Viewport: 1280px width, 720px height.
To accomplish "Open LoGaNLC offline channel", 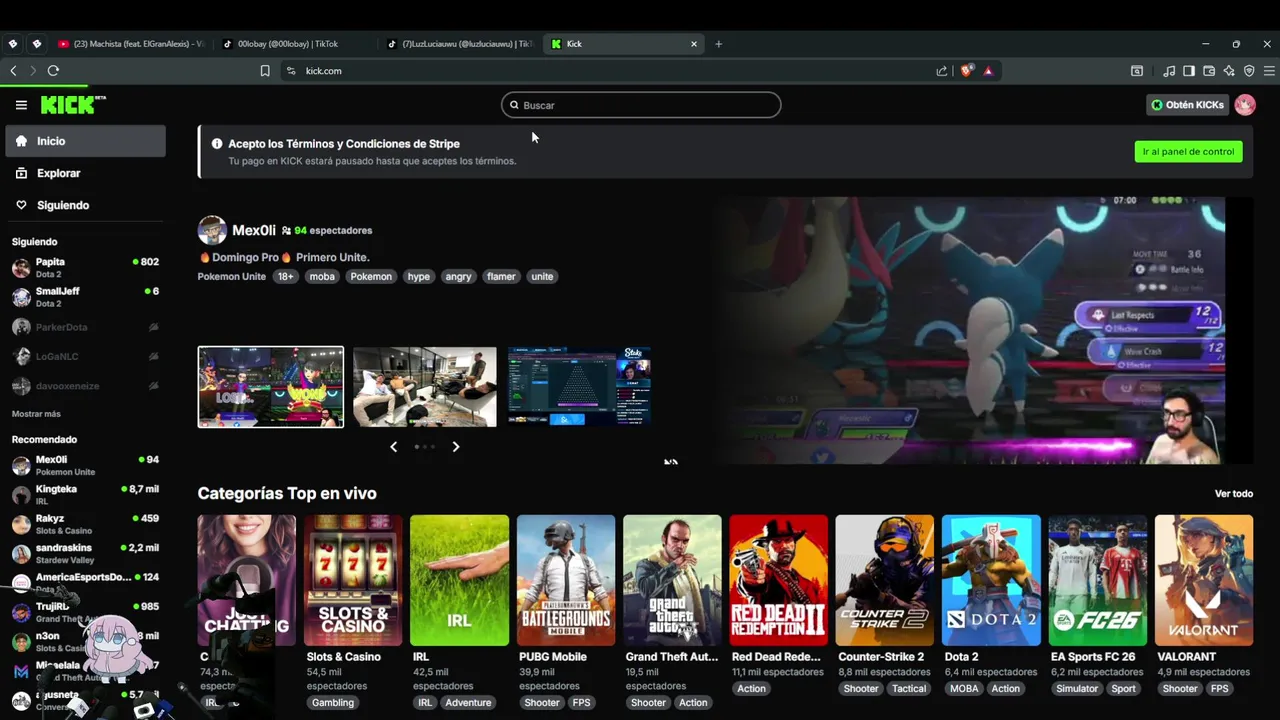I will click(x=85, y=356).
